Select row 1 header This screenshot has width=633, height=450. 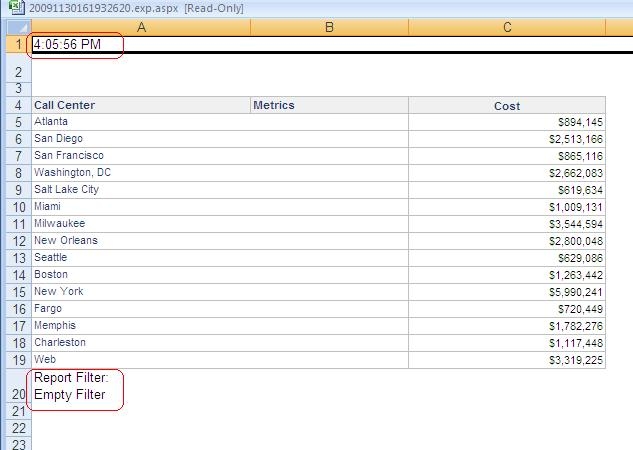pyautogui.click(x=19, y=44)
